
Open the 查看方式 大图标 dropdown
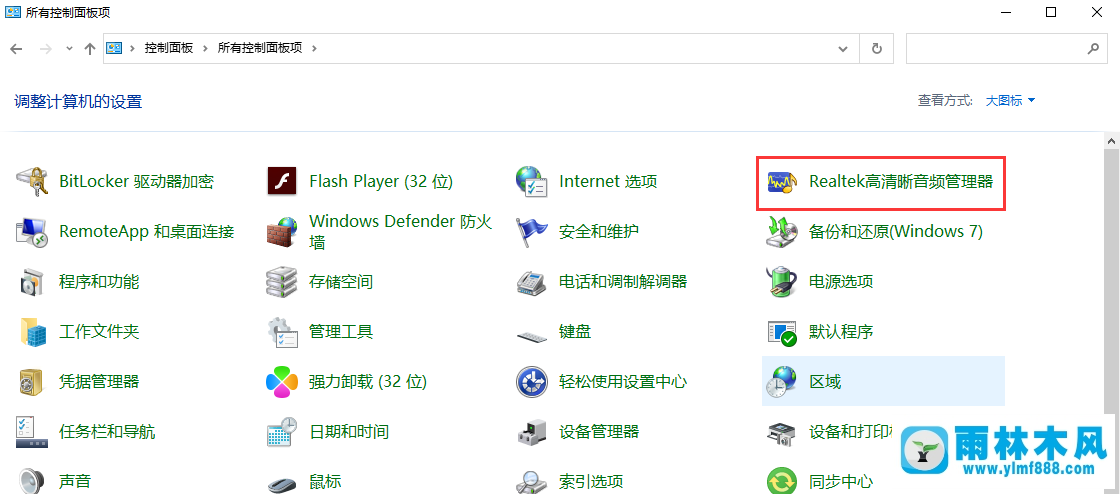(x=1010, y=101)
